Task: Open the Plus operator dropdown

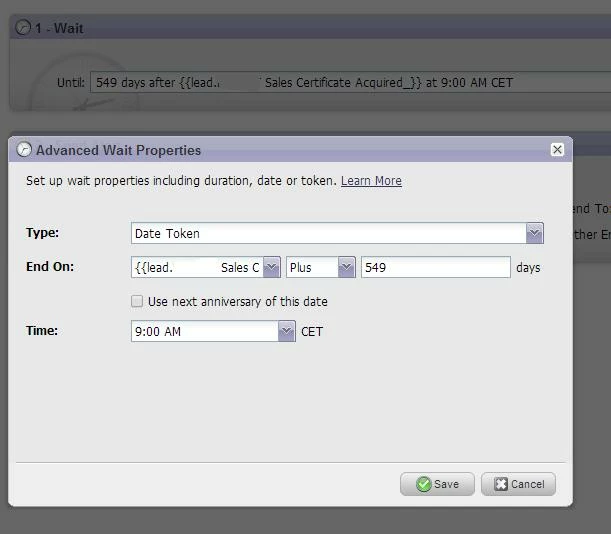Action: tap(346, 267)
